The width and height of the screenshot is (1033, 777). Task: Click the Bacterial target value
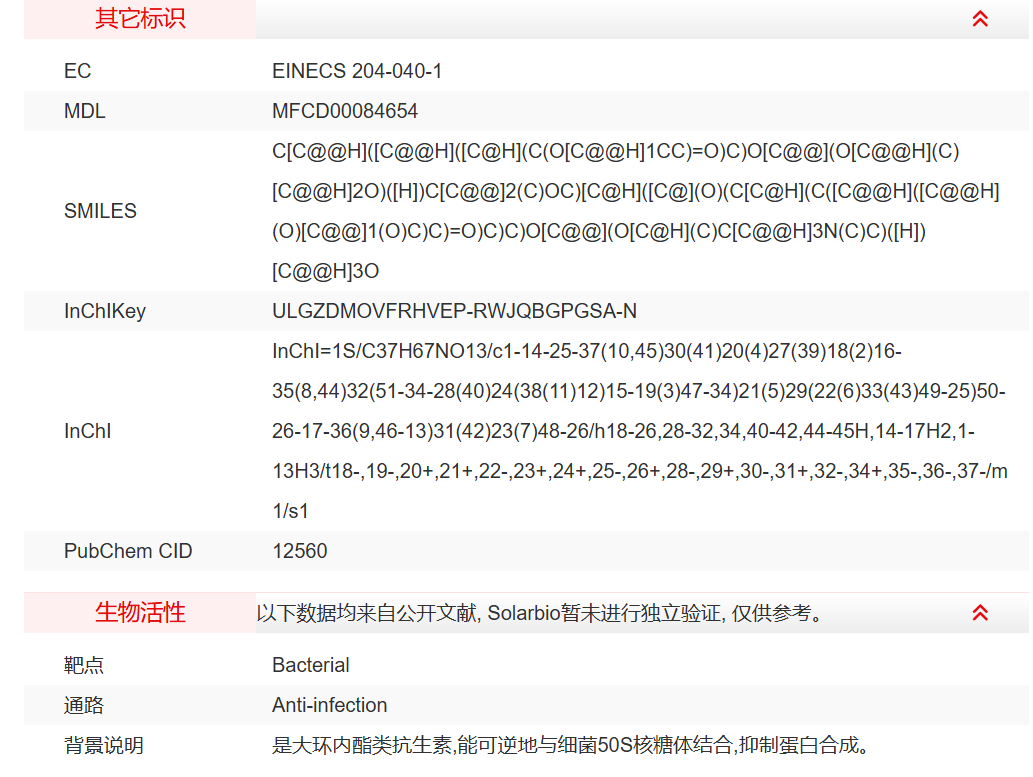coord(311,665)
